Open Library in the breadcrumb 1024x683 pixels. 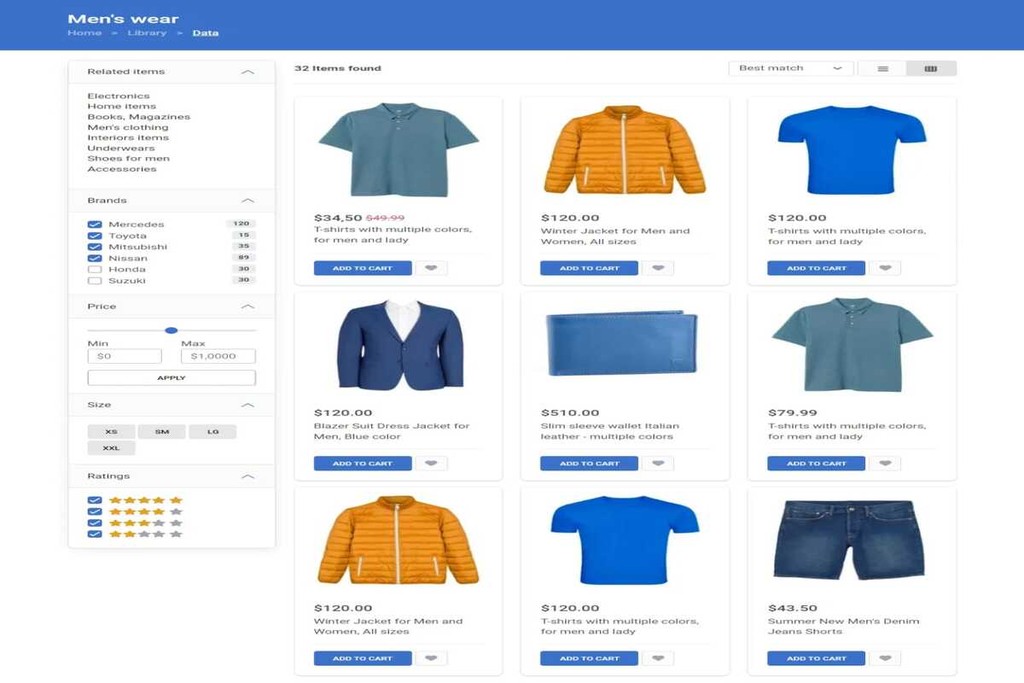[147, 33]
